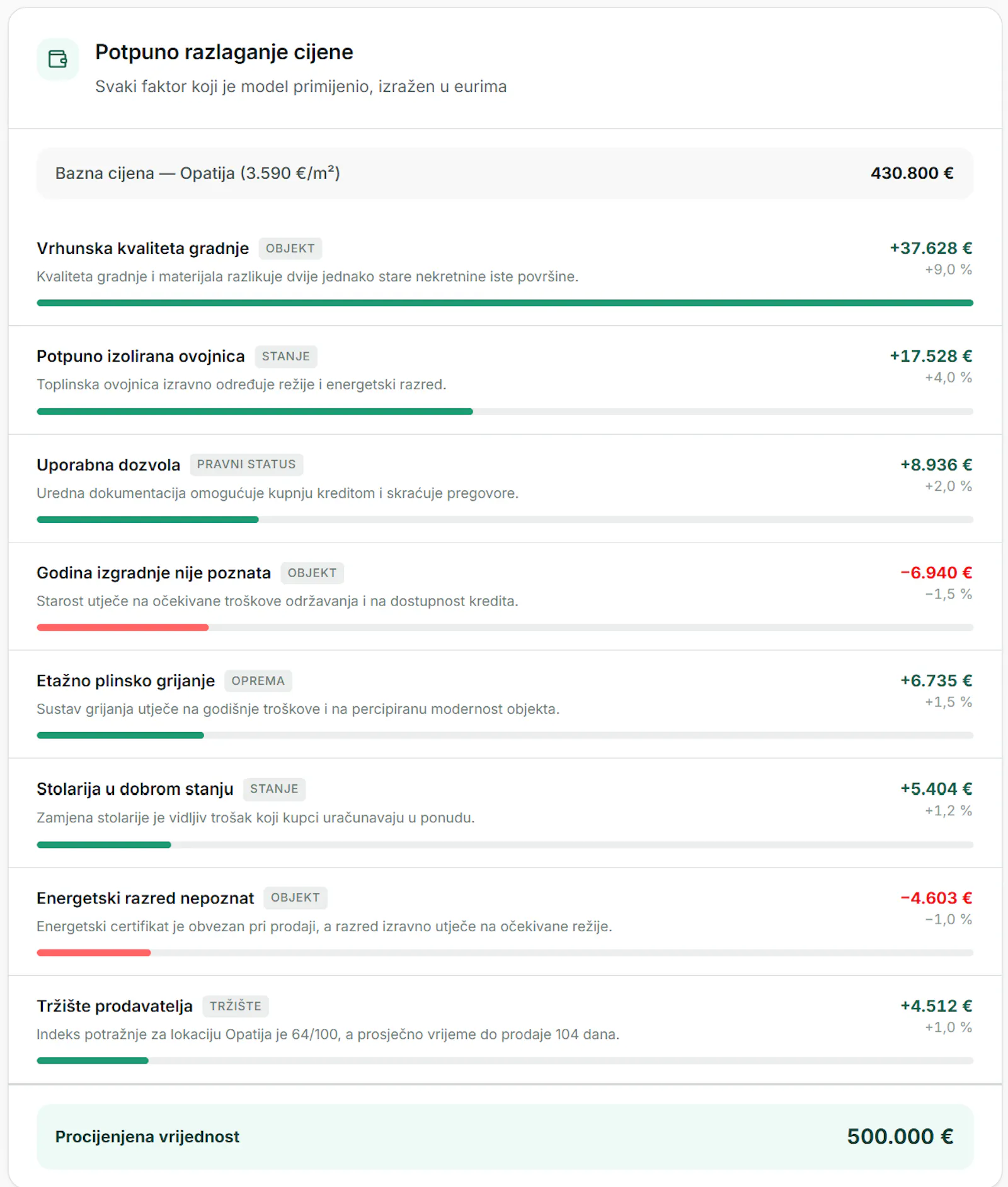Click the +1,2 % percentage
Screen dimensions: 1008x1187
pyautogui.click(x=948, y=810)
